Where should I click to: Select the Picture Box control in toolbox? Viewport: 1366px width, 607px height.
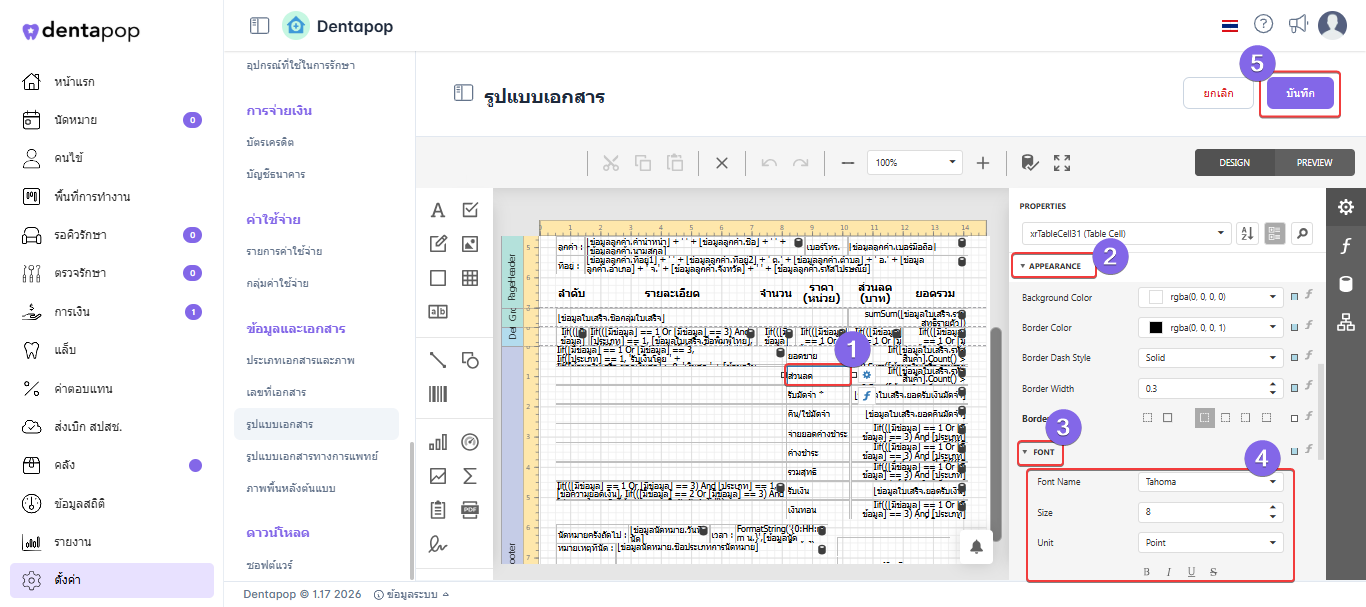470,243
